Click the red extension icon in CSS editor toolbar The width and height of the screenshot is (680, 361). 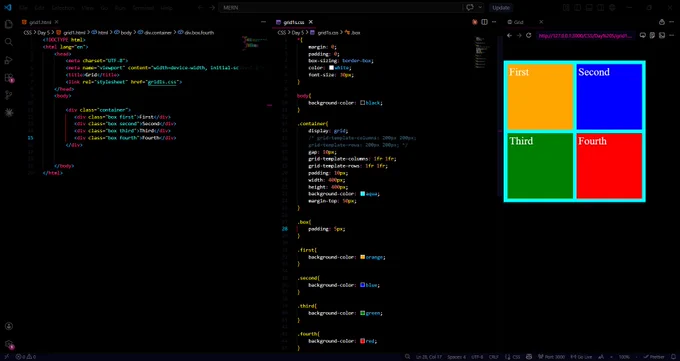(475, 22)
